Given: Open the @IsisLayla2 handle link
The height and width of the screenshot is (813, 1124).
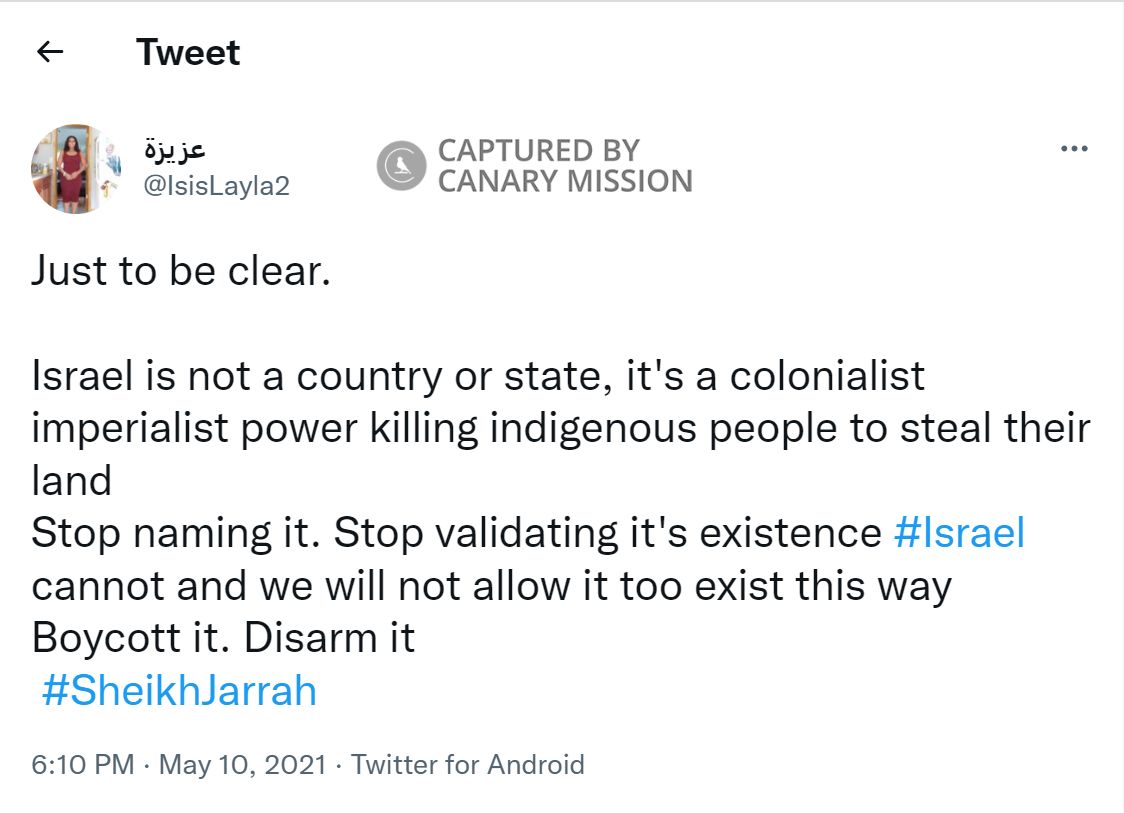Looking at the screenshot, I should point(217,185).
